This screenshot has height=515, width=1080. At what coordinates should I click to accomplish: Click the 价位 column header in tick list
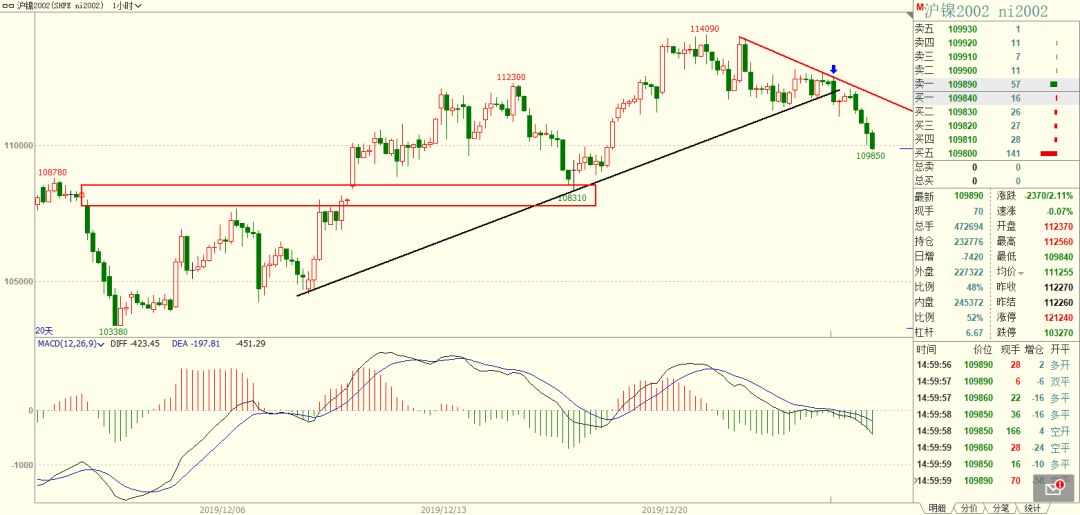point(982,350)
